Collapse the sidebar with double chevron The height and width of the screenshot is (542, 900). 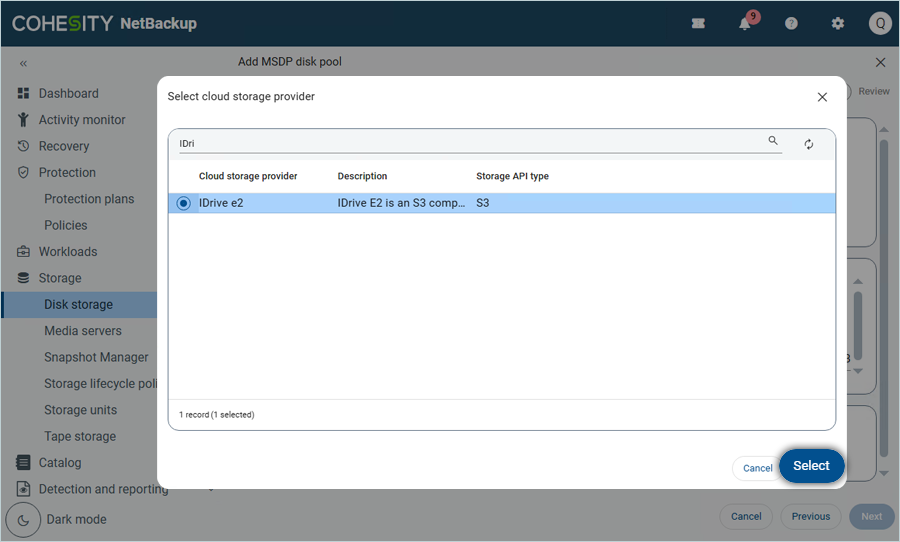tap(23, 63)
